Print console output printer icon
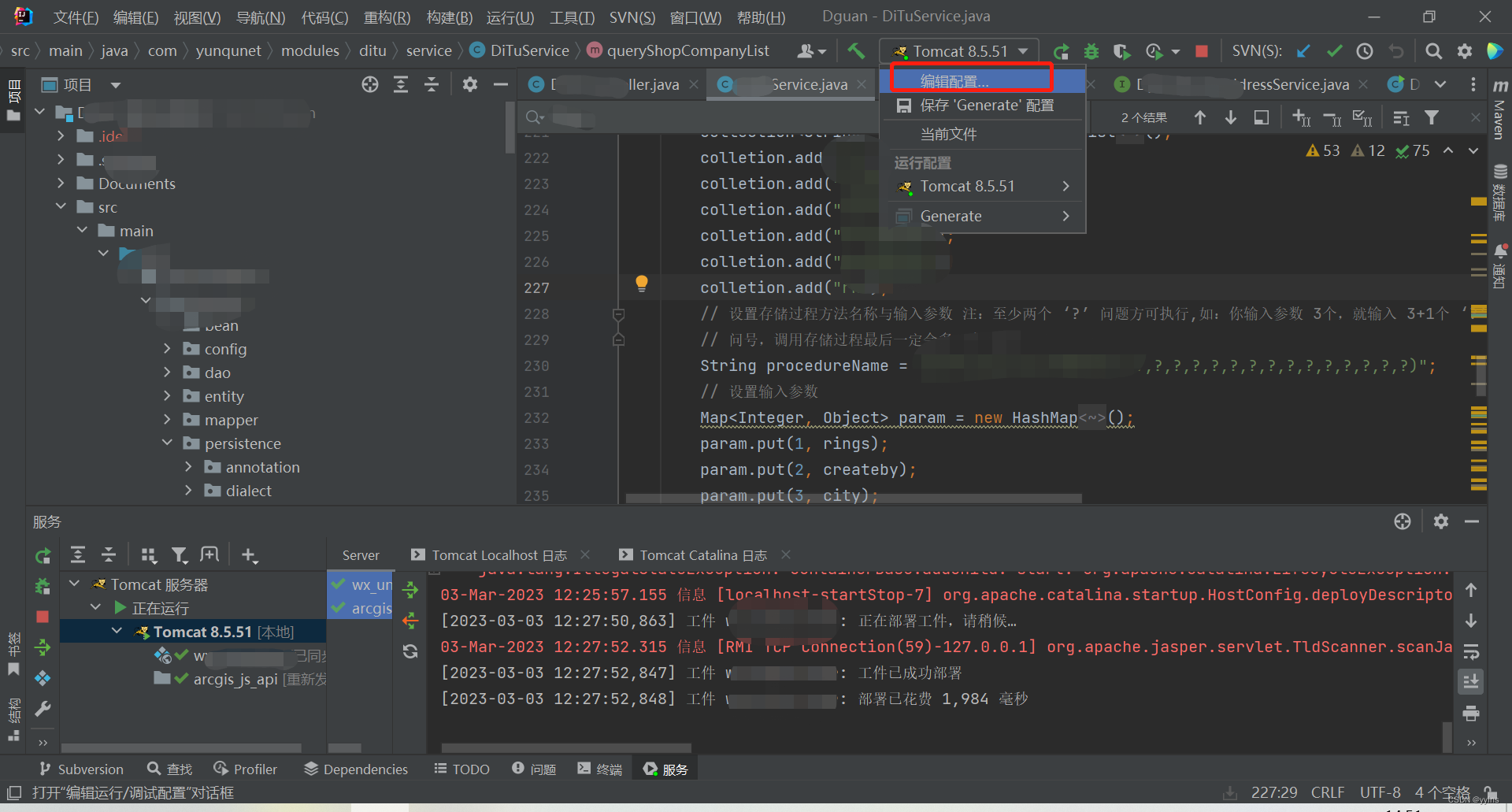Viewport: 1512px width, 812px height. click(x=1470, y=714)
